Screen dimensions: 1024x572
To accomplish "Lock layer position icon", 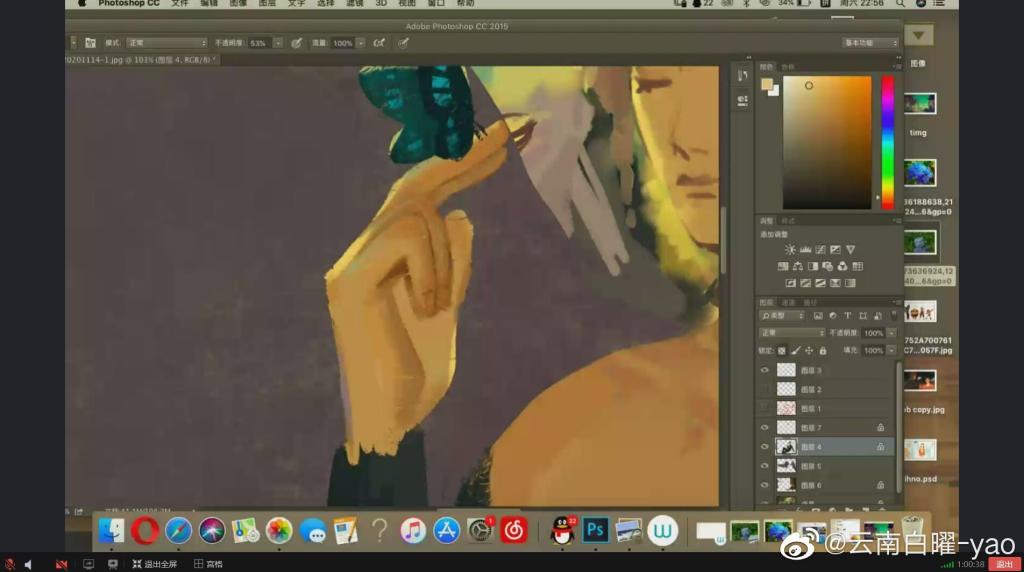I will (x=809, y=351).
